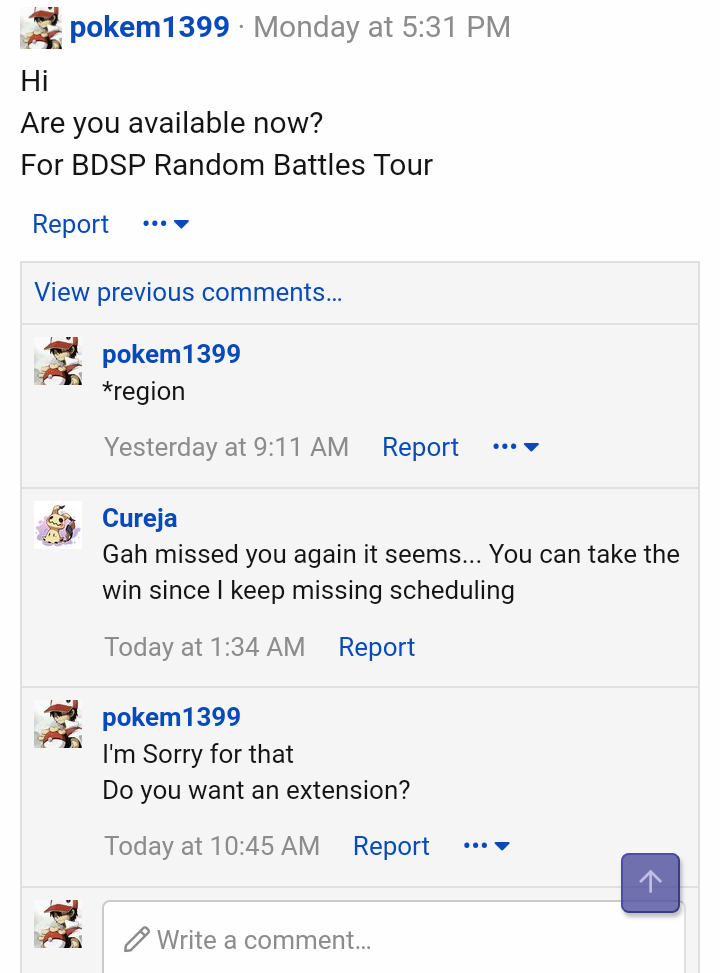The image size is (720, 973).
Task: Report the "*region" comment
Action: click(420, 447)
